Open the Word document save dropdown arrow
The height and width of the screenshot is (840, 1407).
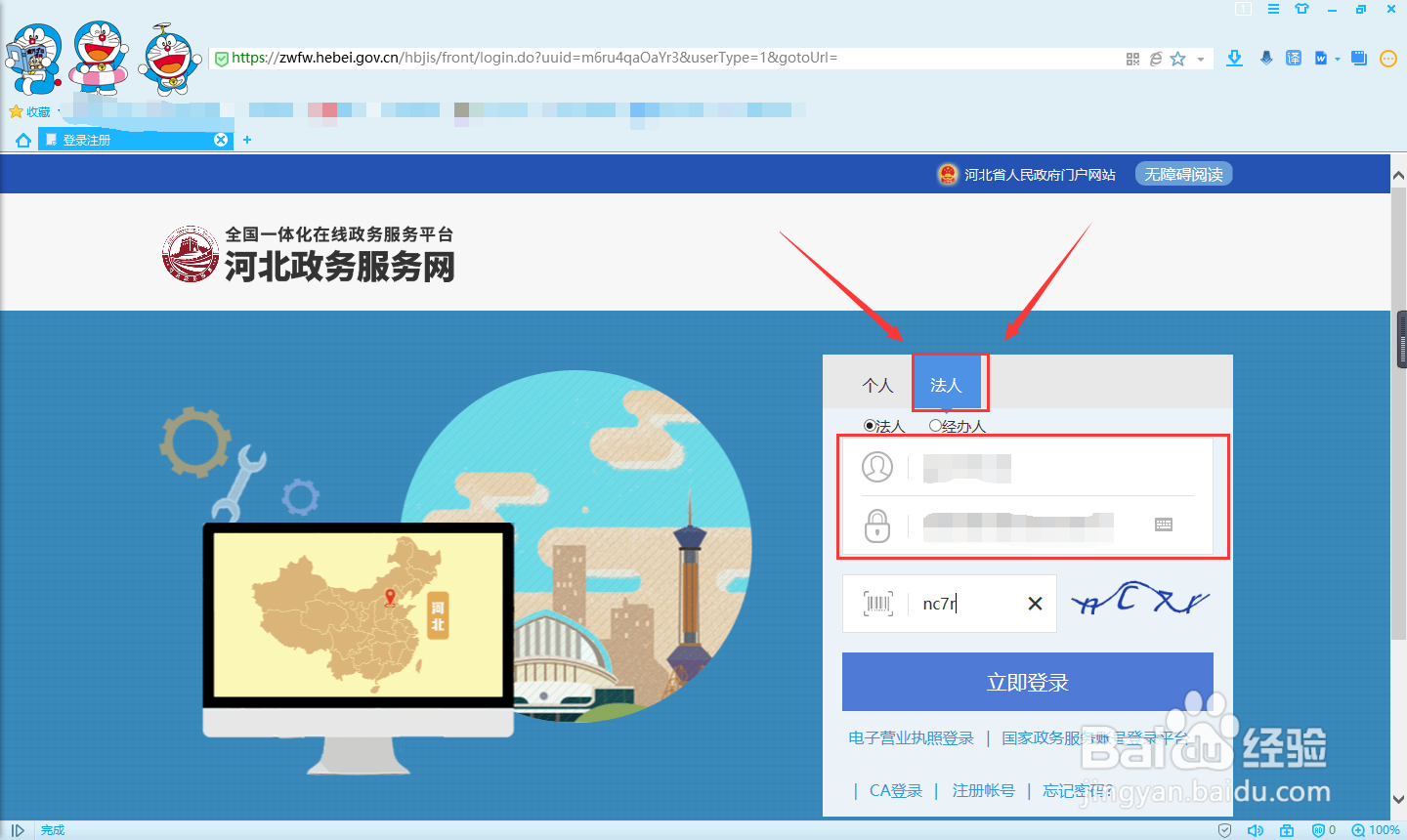(x=1337, y=58)
